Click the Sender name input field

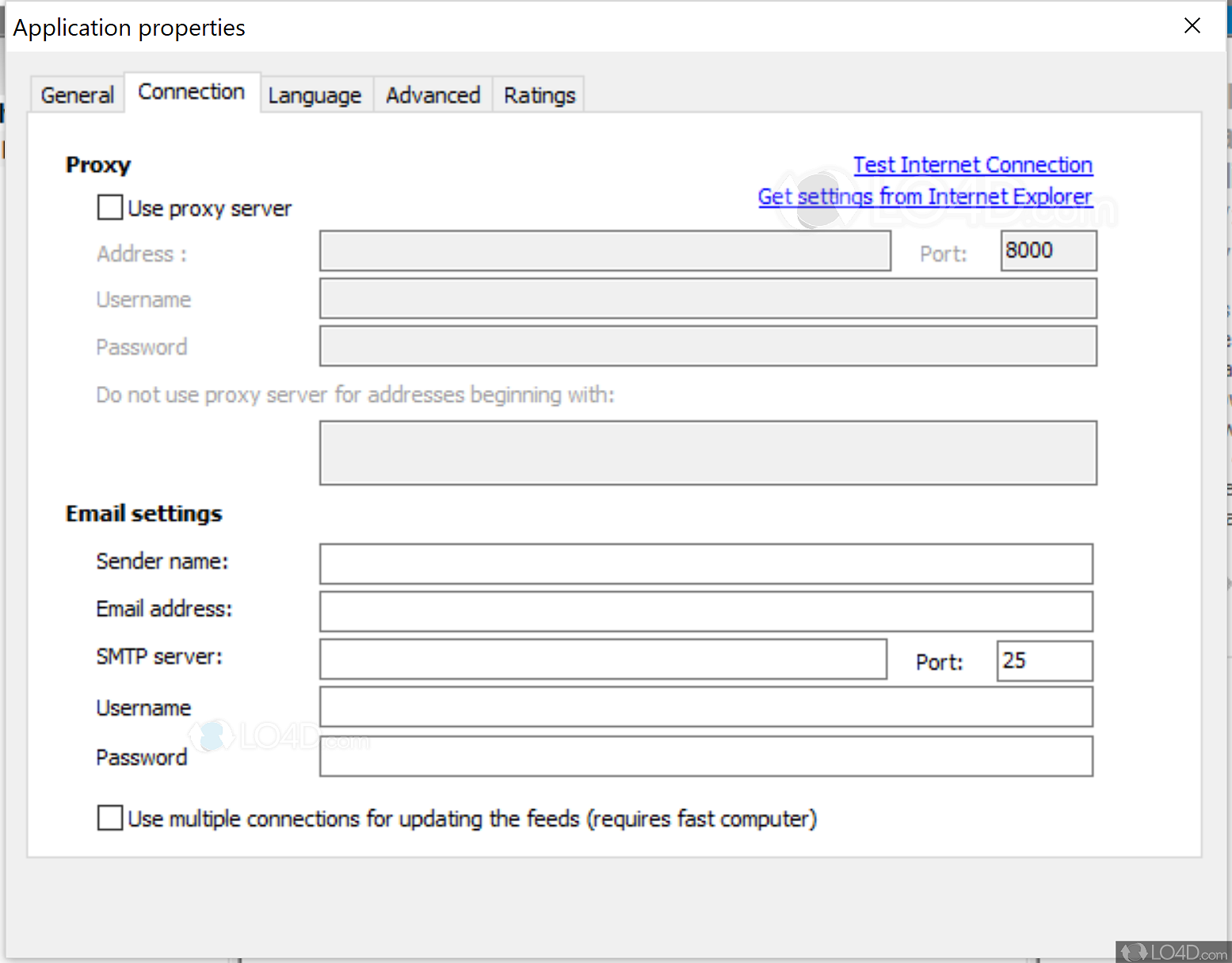click(x=705, y=564)
